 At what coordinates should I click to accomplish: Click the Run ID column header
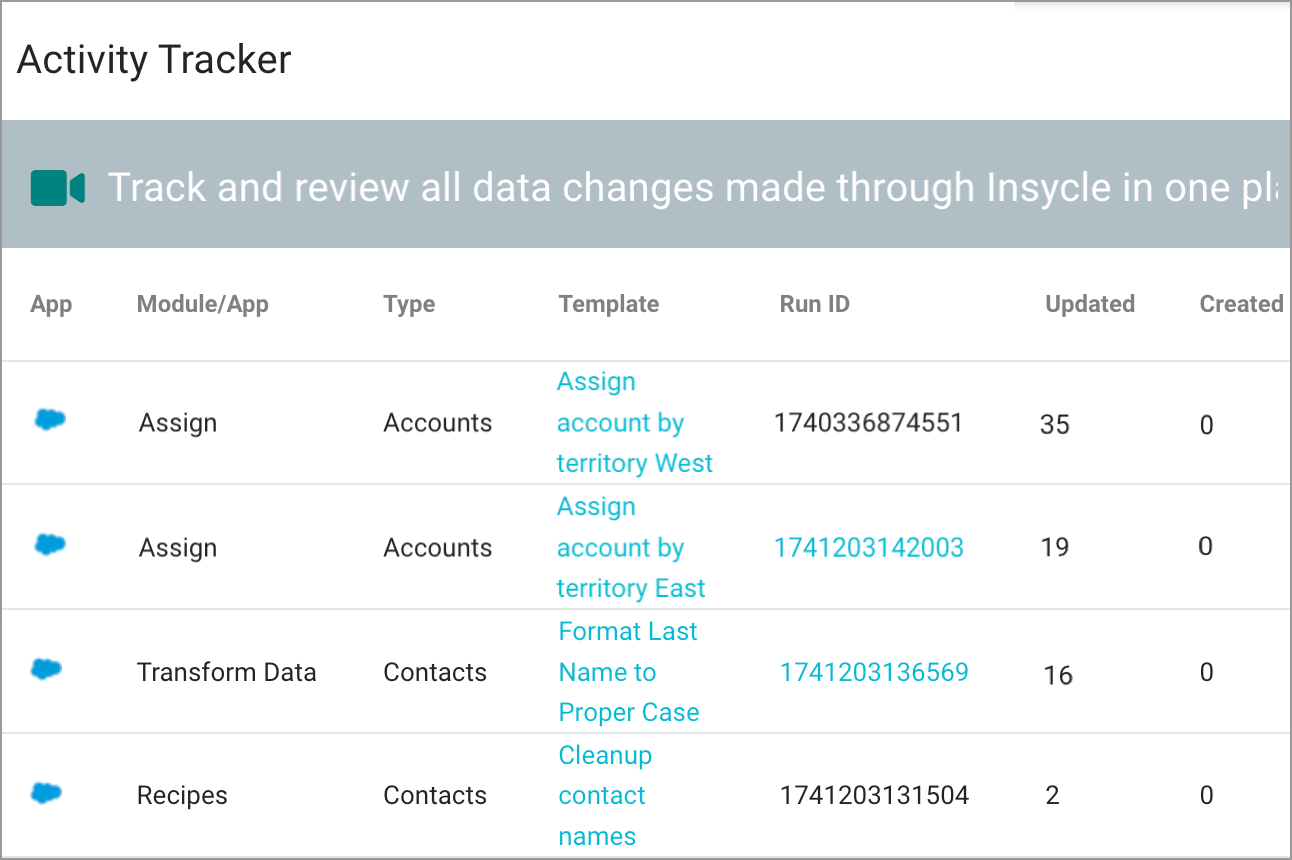(x=814, y=304)
